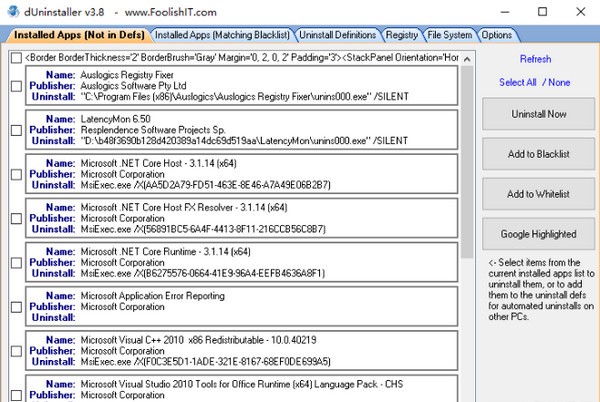The image size is (600, 402).
Task: Check Microsoft Application Error Reporting checkbox
Action: pos(15,306)
